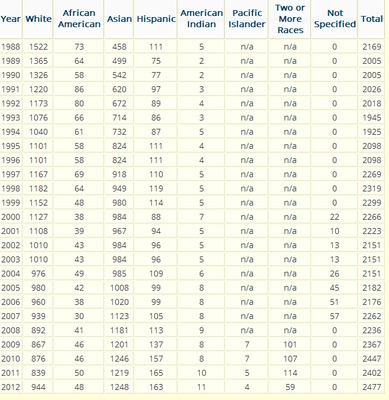
Task: Select the year 2009 cell
Action: [11, 344]
